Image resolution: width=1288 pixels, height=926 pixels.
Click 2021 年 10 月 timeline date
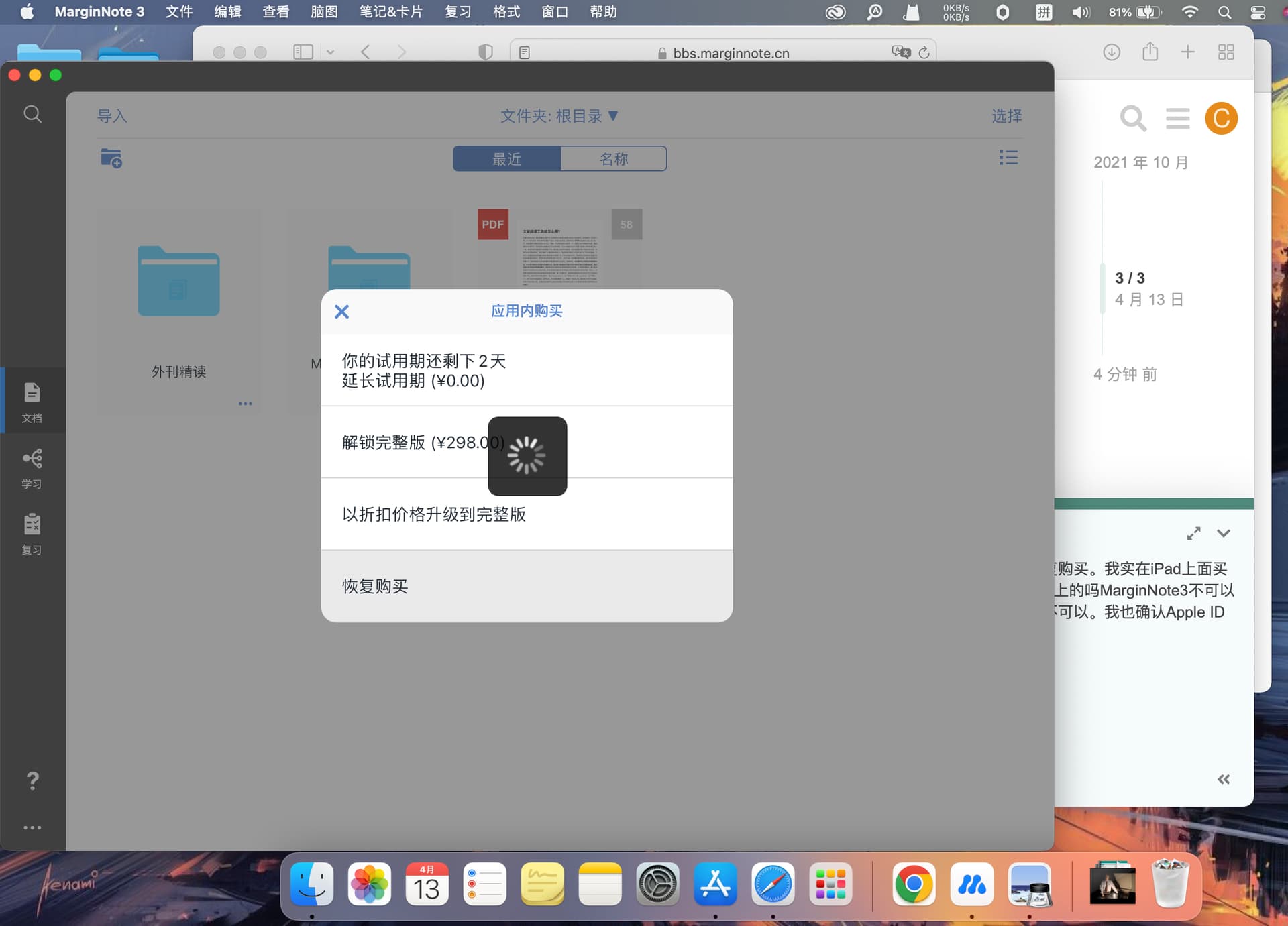[1140, 162]
